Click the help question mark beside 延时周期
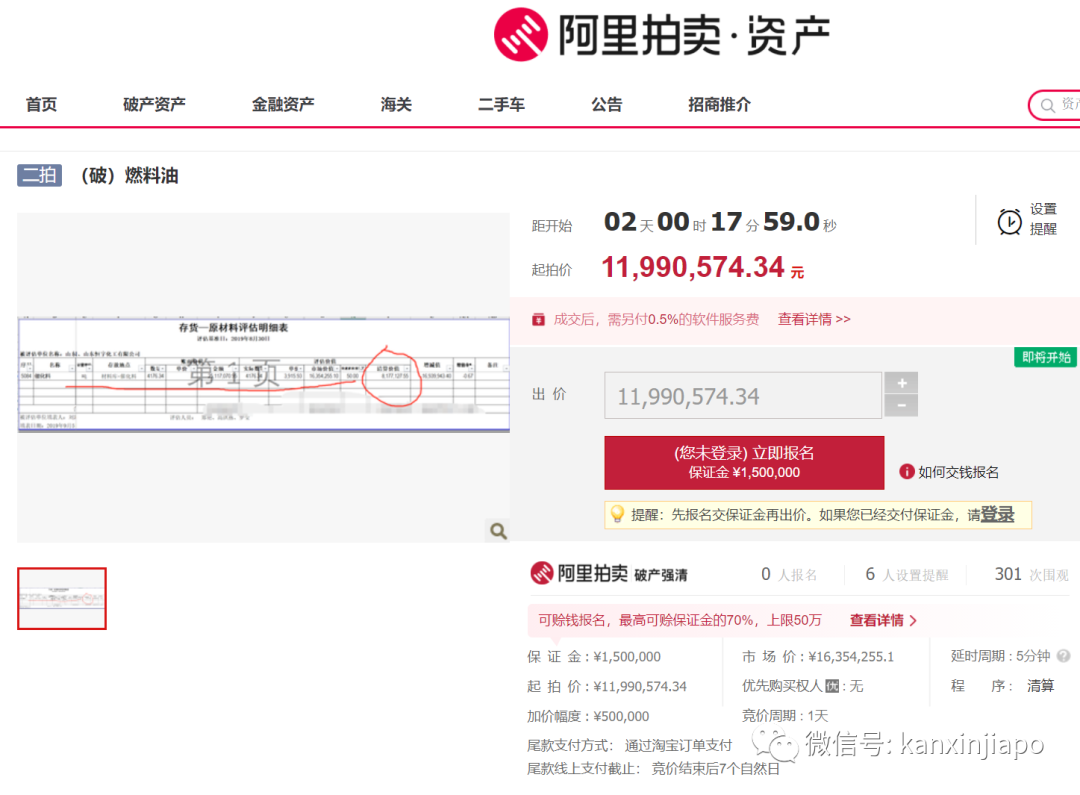Viewport: 1080px width, 795px height. [1063, 657]
